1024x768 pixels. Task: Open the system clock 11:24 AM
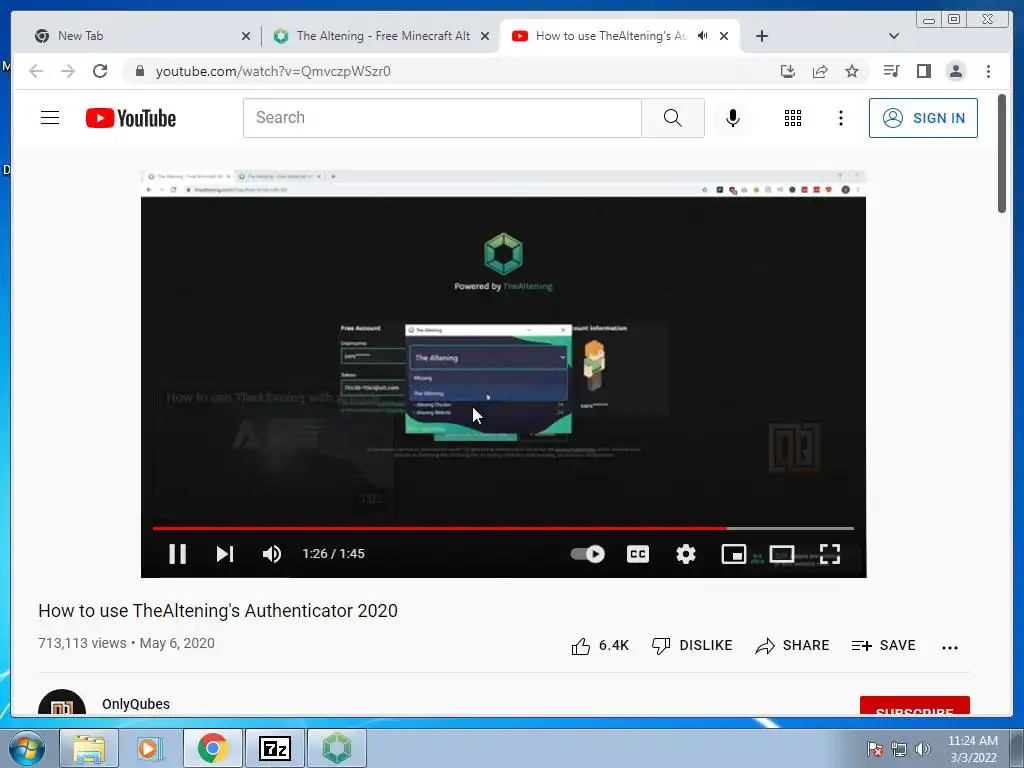[x=973, y=741]
